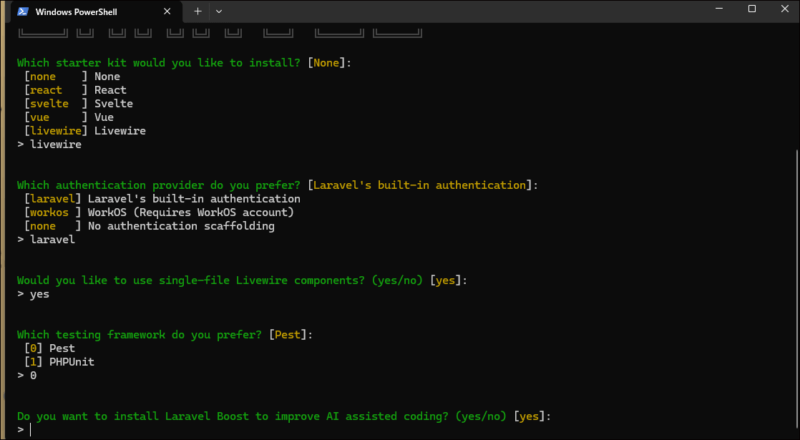Open a new tab with the plus button

[197, 10]
